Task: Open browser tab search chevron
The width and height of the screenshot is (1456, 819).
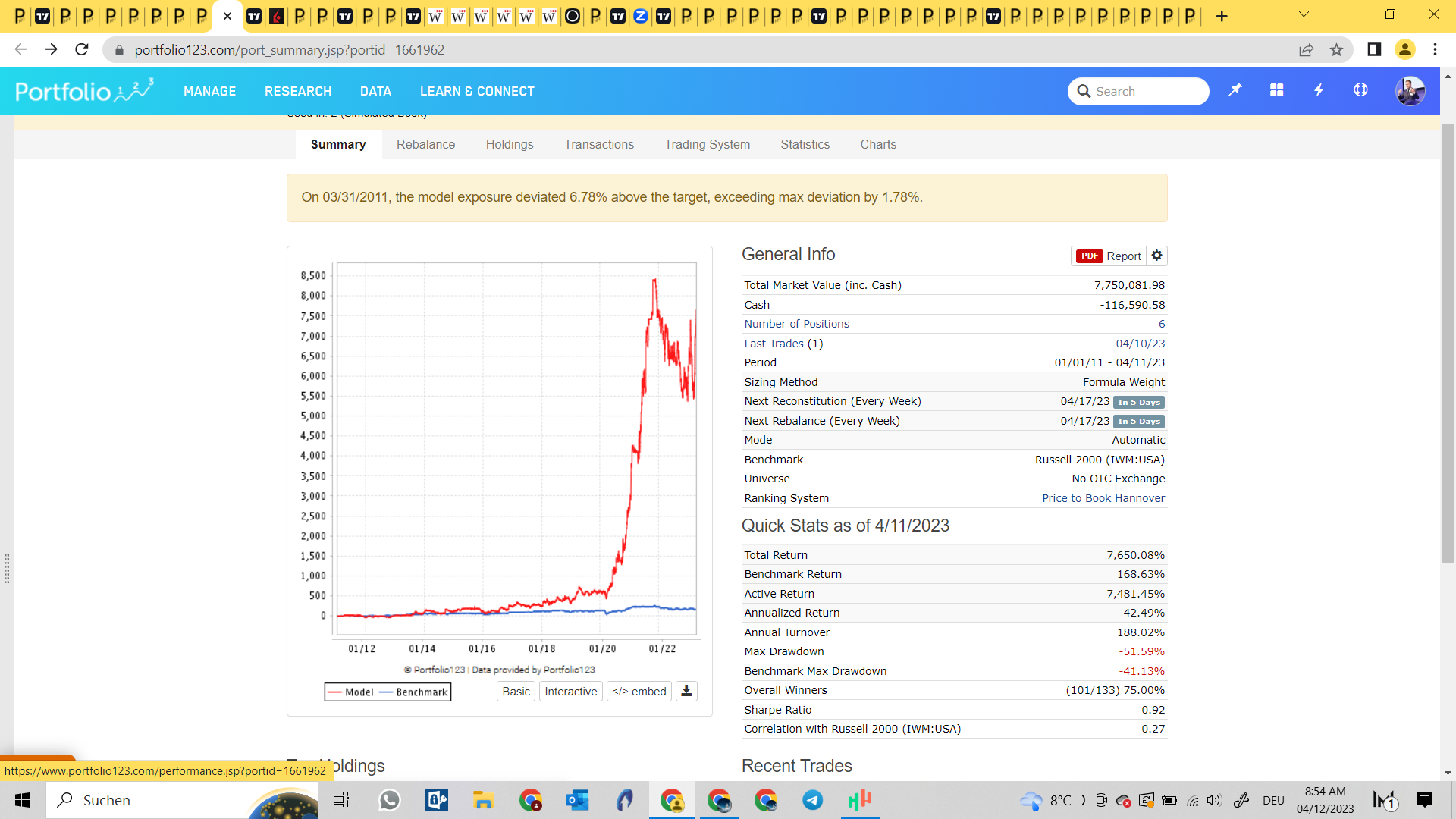Action: pyautogui.click(x=1304, y=15)
